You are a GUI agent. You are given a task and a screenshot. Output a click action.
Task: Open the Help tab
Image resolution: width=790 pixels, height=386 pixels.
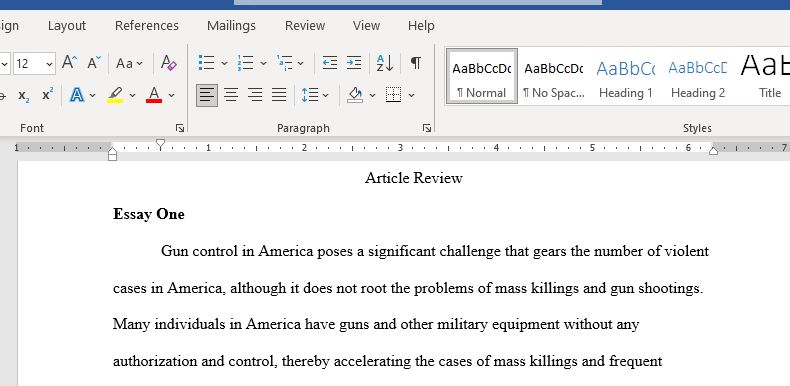pos(421,26)
